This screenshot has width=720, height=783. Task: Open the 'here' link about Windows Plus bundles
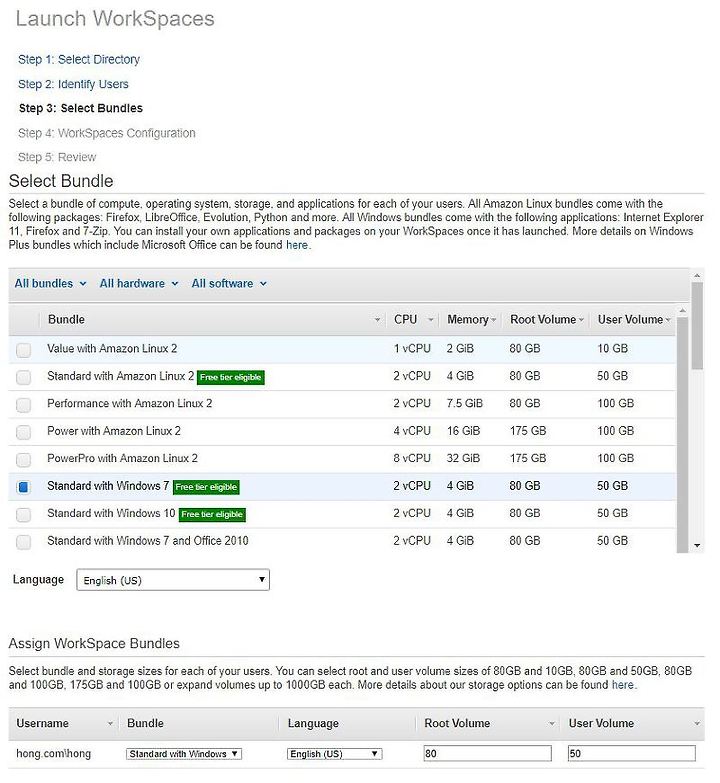click(297, 246)
